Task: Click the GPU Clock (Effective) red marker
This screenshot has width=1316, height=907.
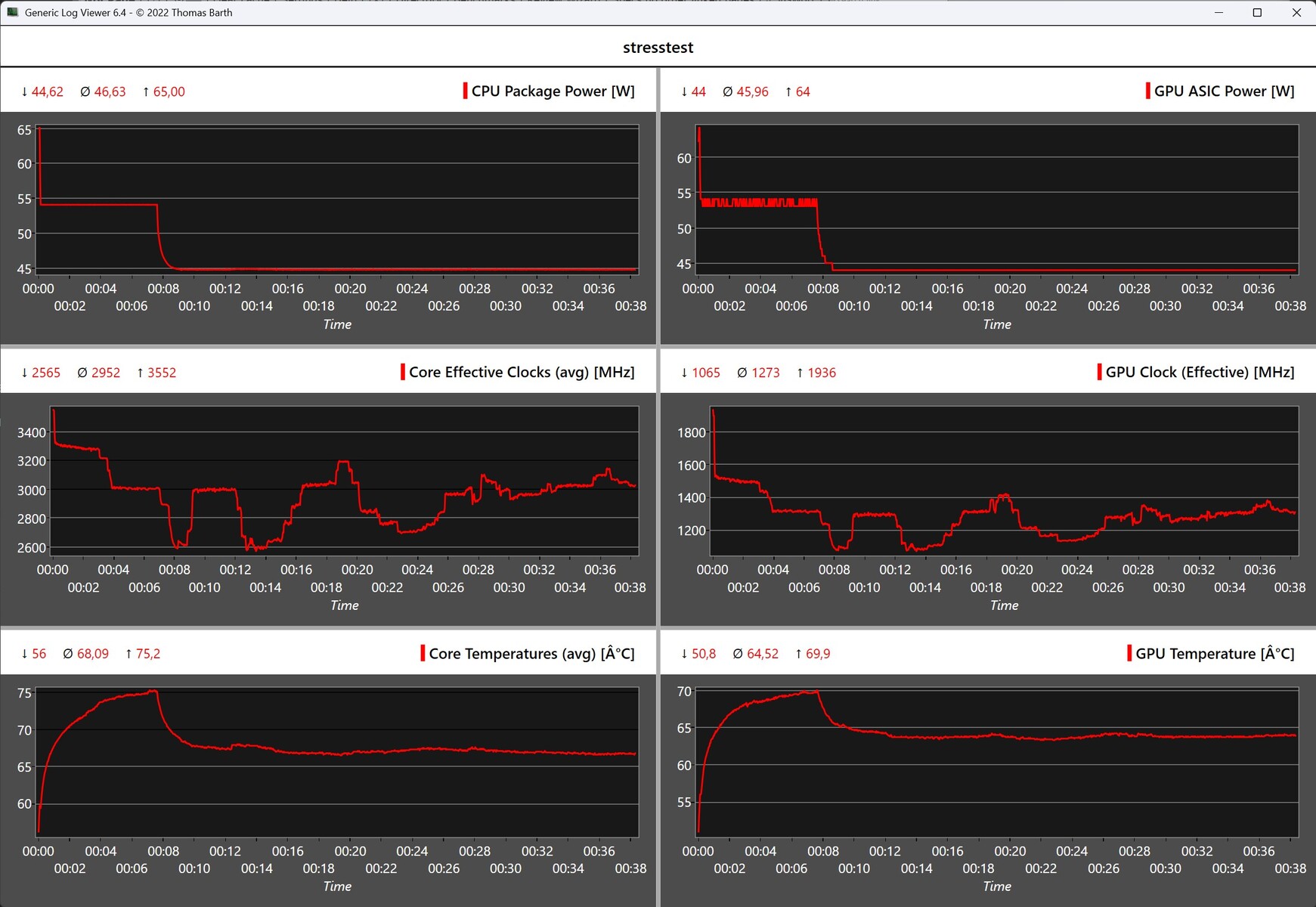Action: coord(1099,372)
